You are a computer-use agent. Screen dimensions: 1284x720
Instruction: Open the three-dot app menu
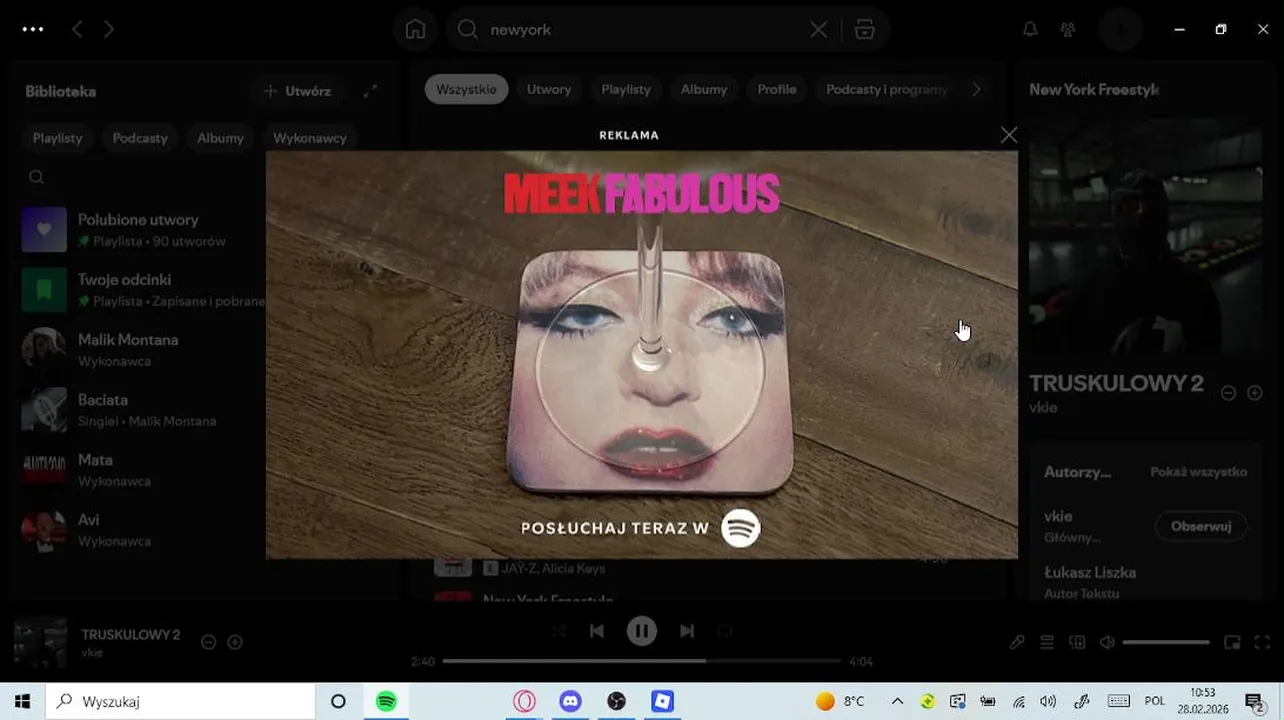pos(33,29)
